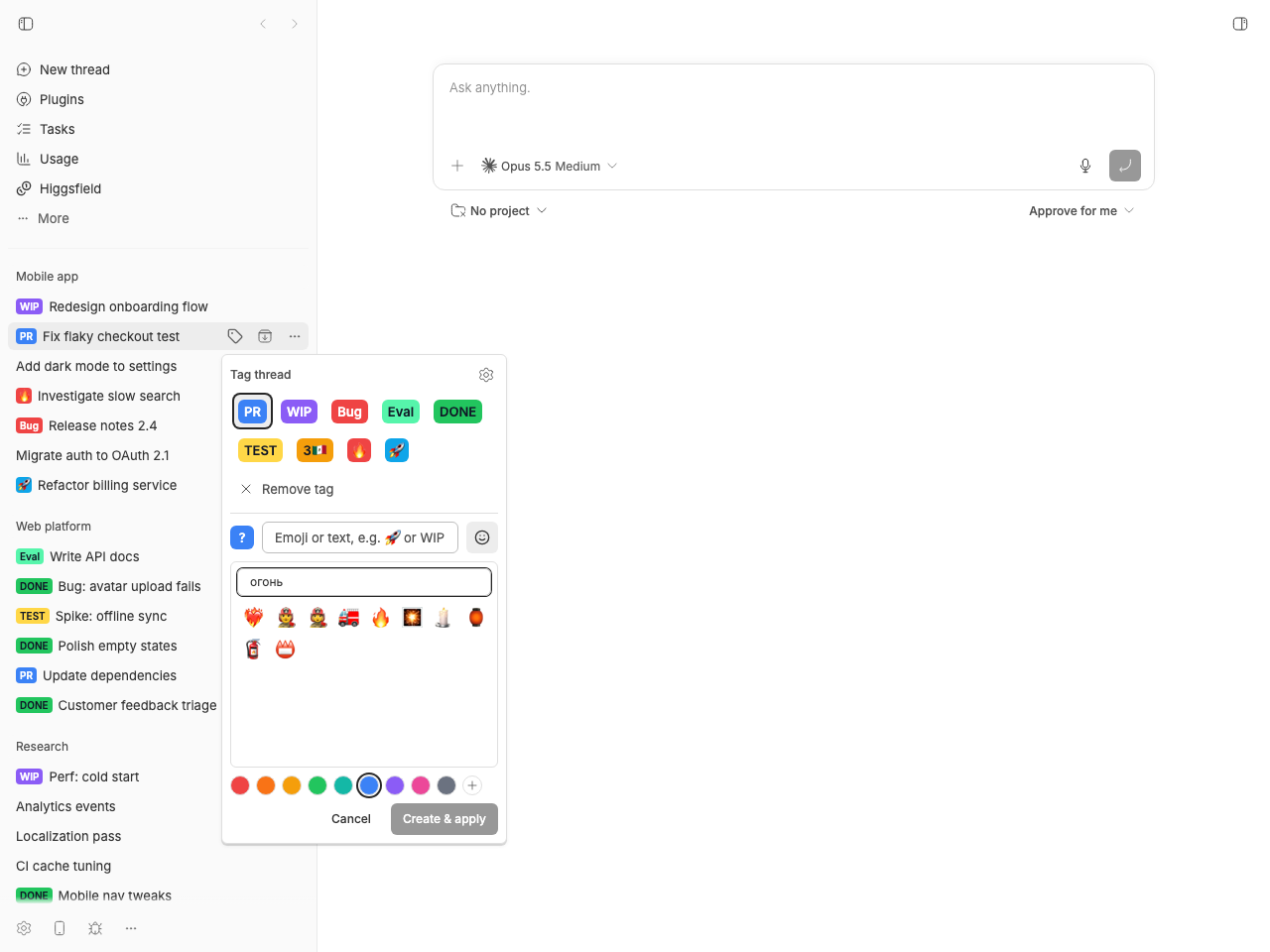The width and height of the screenshot is (1270, 952).
Task: Open more options for Fix flaky checkout test
Action: pos(295,336)
